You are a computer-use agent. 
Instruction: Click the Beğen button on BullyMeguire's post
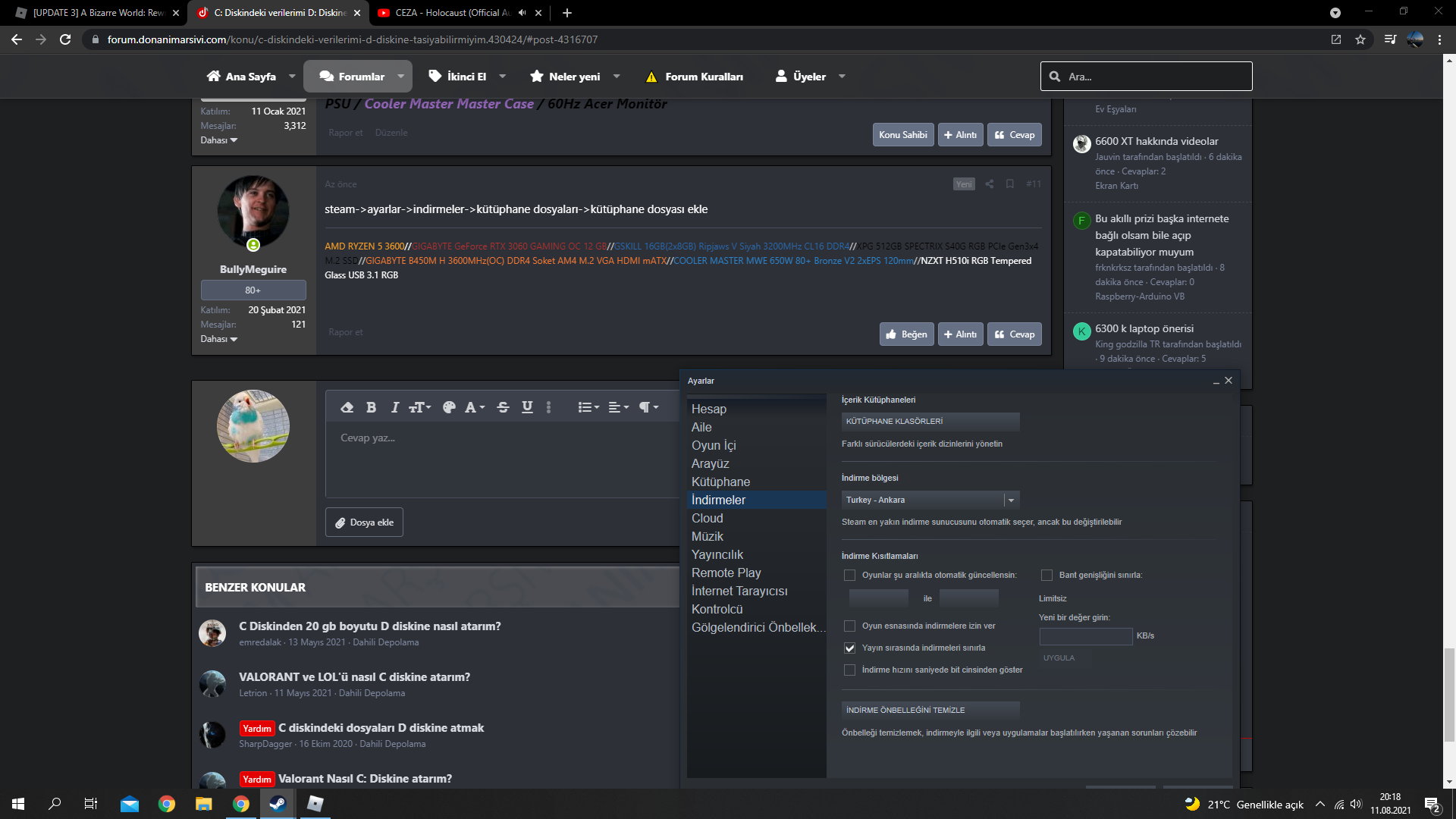pyautogui.click(x=906, y=334)
